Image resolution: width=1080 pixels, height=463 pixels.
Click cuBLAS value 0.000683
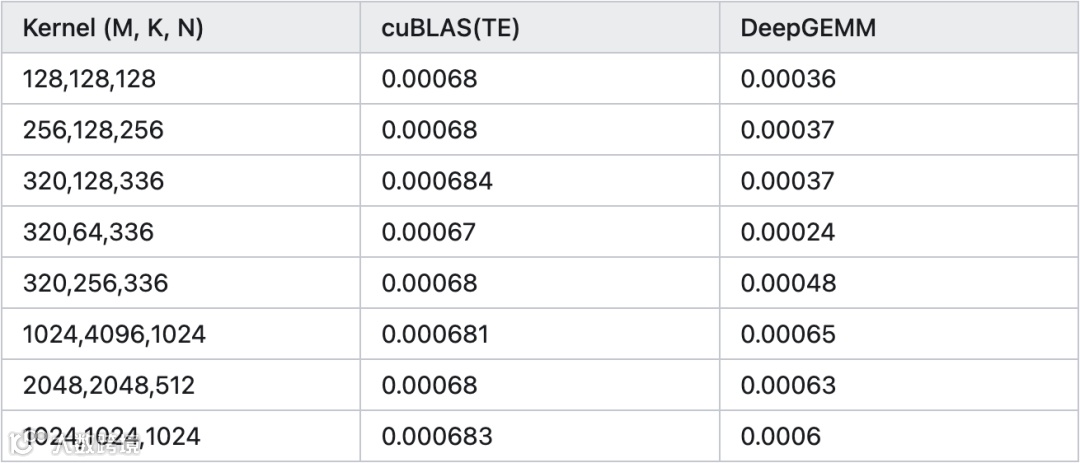point(437,436)
